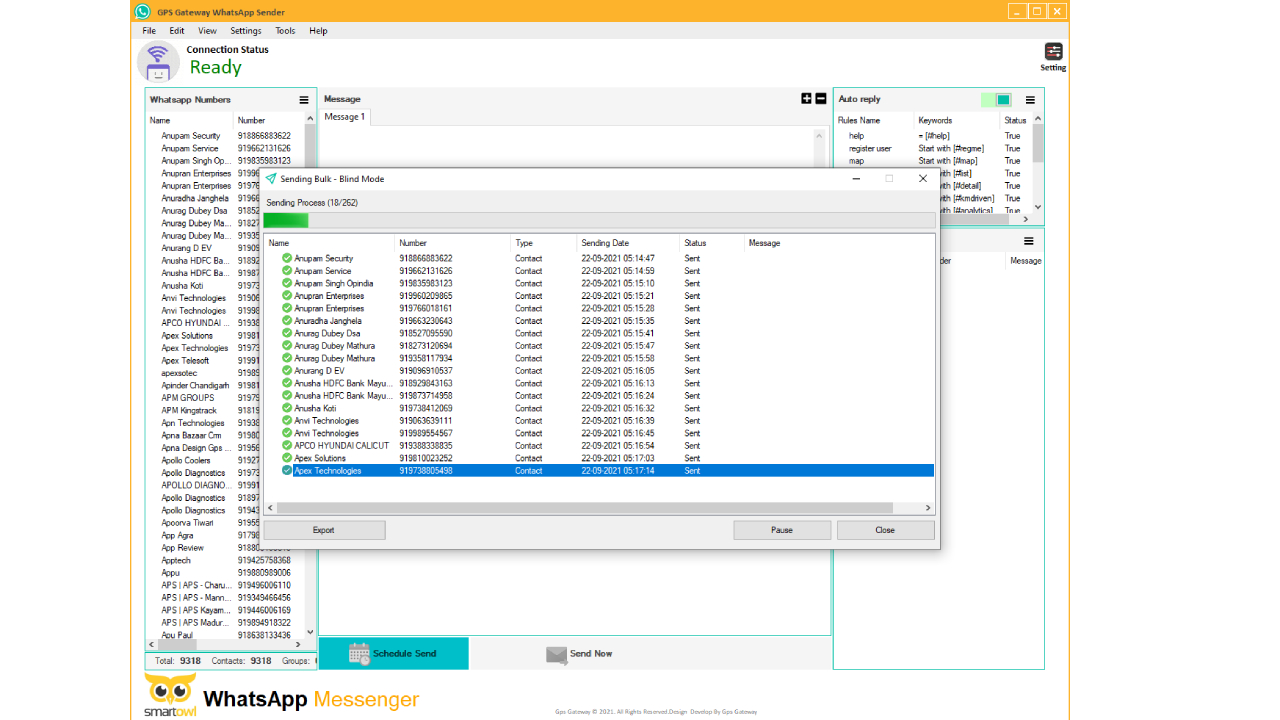Select 'App Review' in the Whatsapp Numbers list

pyautogui.click(x=182, y=548)
